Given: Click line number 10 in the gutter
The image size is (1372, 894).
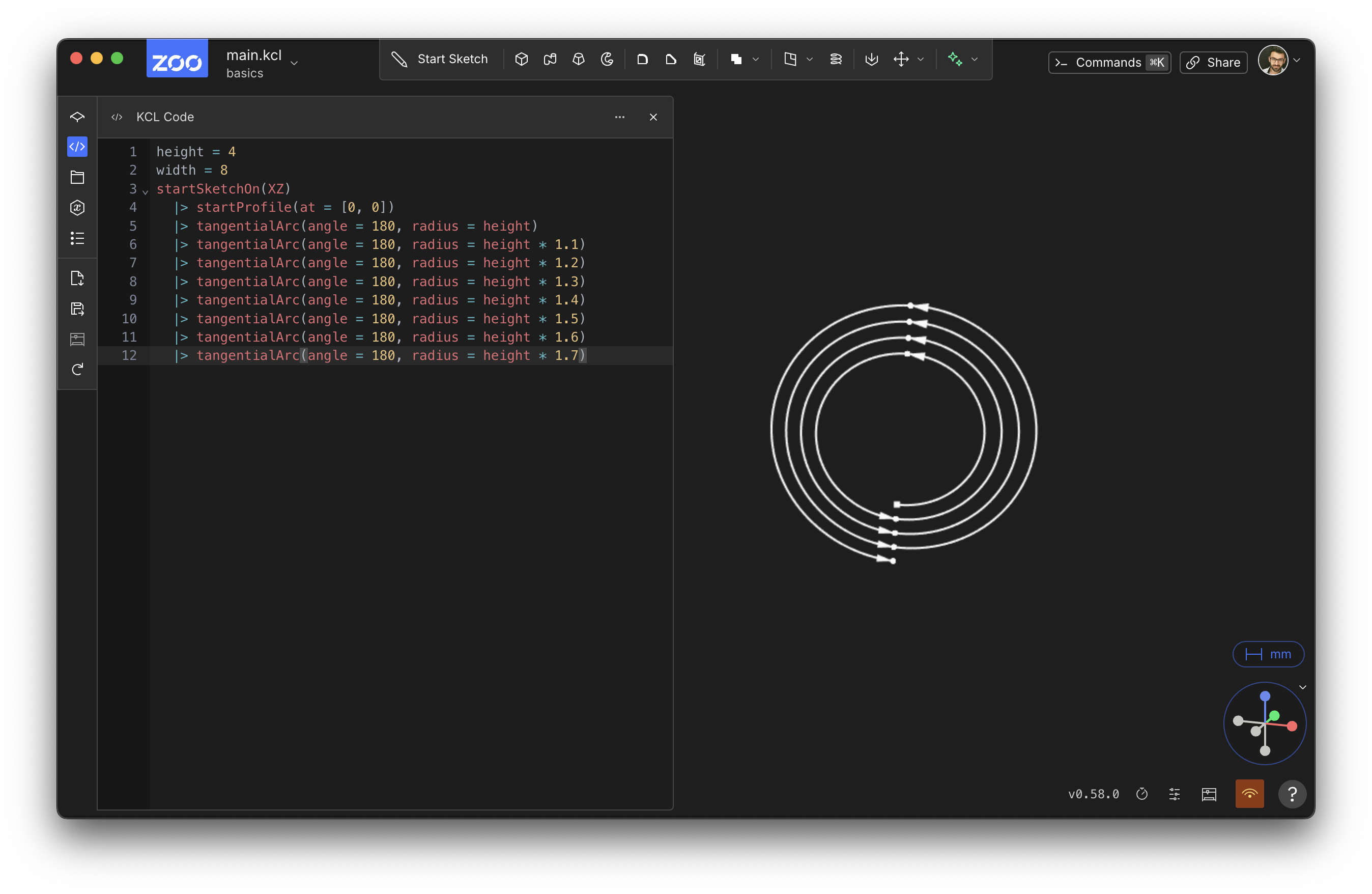Looking at the screenshot, I should 129,318.
